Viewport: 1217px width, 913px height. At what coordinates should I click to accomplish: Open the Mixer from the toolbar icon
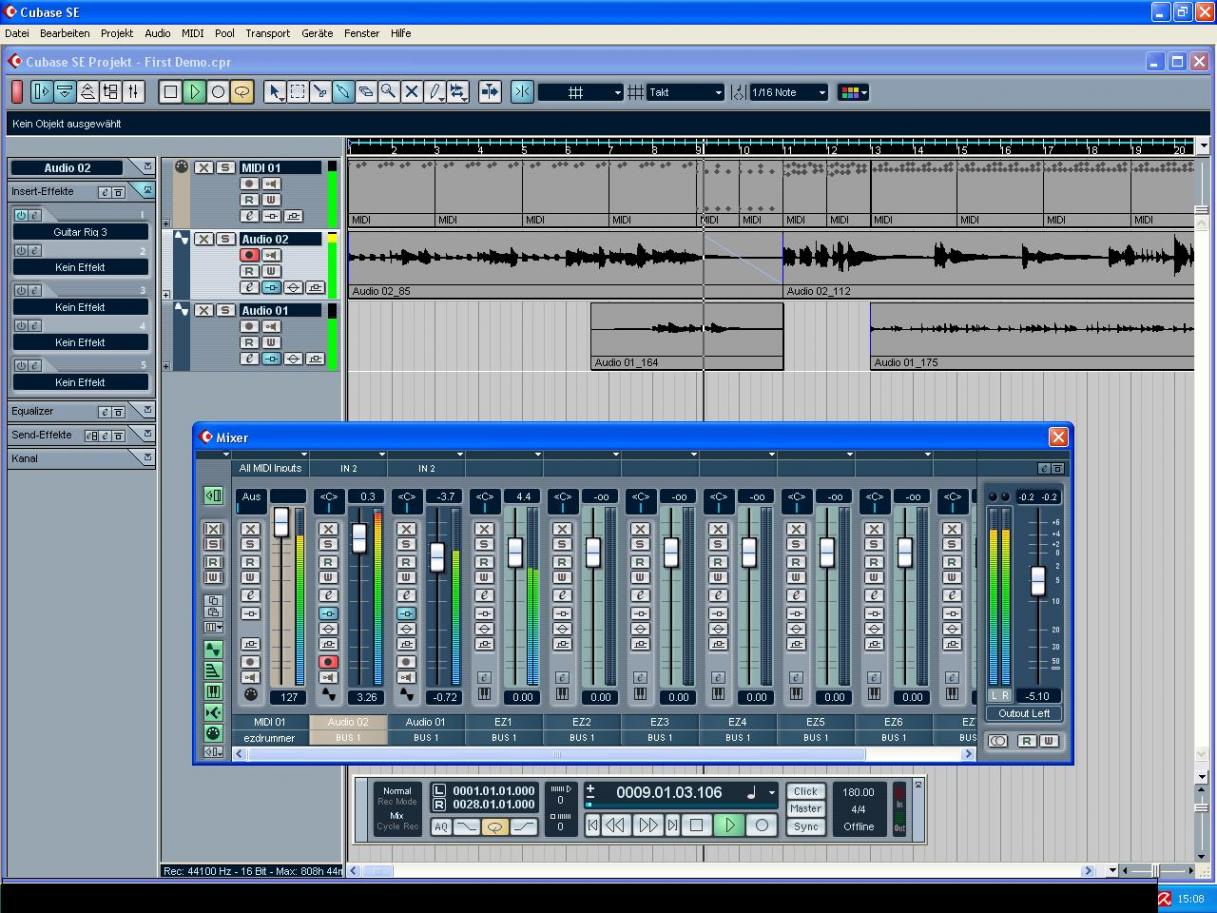(134, 92)
